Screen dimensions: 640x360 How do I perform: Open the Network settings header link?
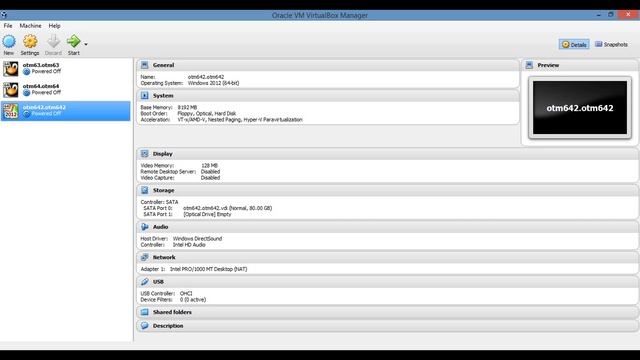point(164,257)
